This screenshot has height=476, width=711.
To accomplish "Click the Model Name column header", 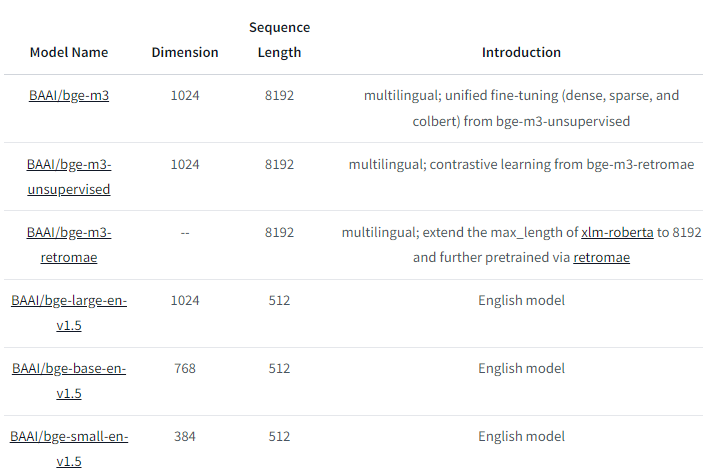I will (x=69, y=53).
